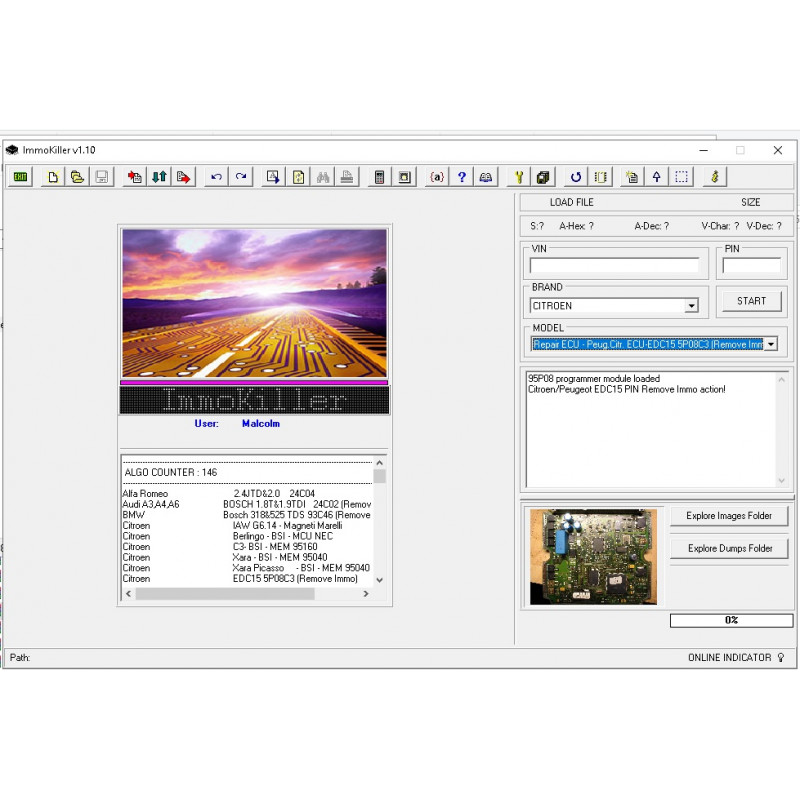Click the Redo arrow icon

[240, 177]
